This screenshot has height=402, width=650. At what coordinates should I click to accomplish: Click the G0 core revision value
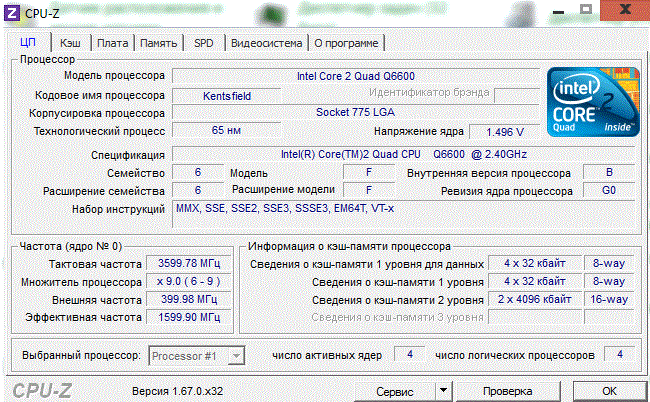609,190
